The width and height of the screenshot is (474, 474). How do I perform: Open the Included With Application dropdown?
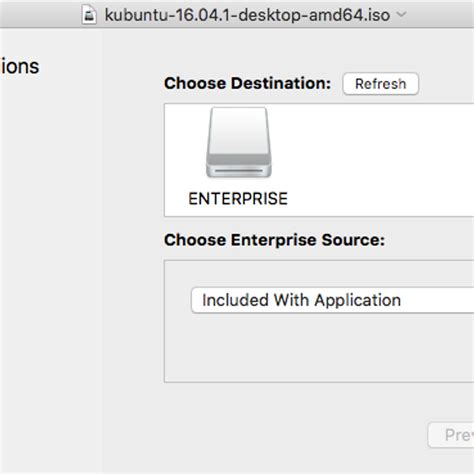click(x=333, y=300)
